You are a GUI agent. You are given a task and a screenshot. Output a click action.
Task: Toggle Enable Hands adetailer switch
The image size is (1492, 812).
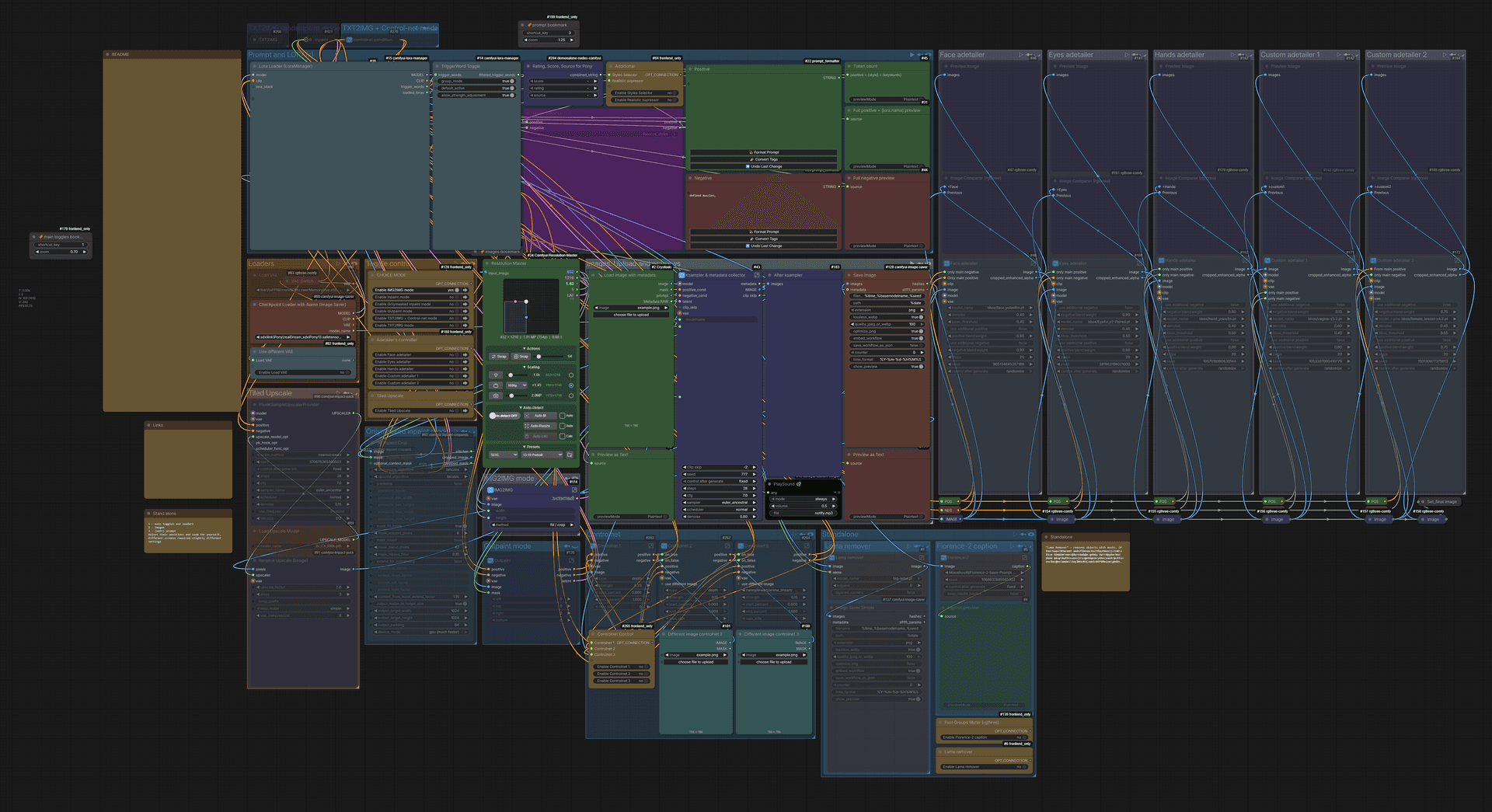click(457, 368)
